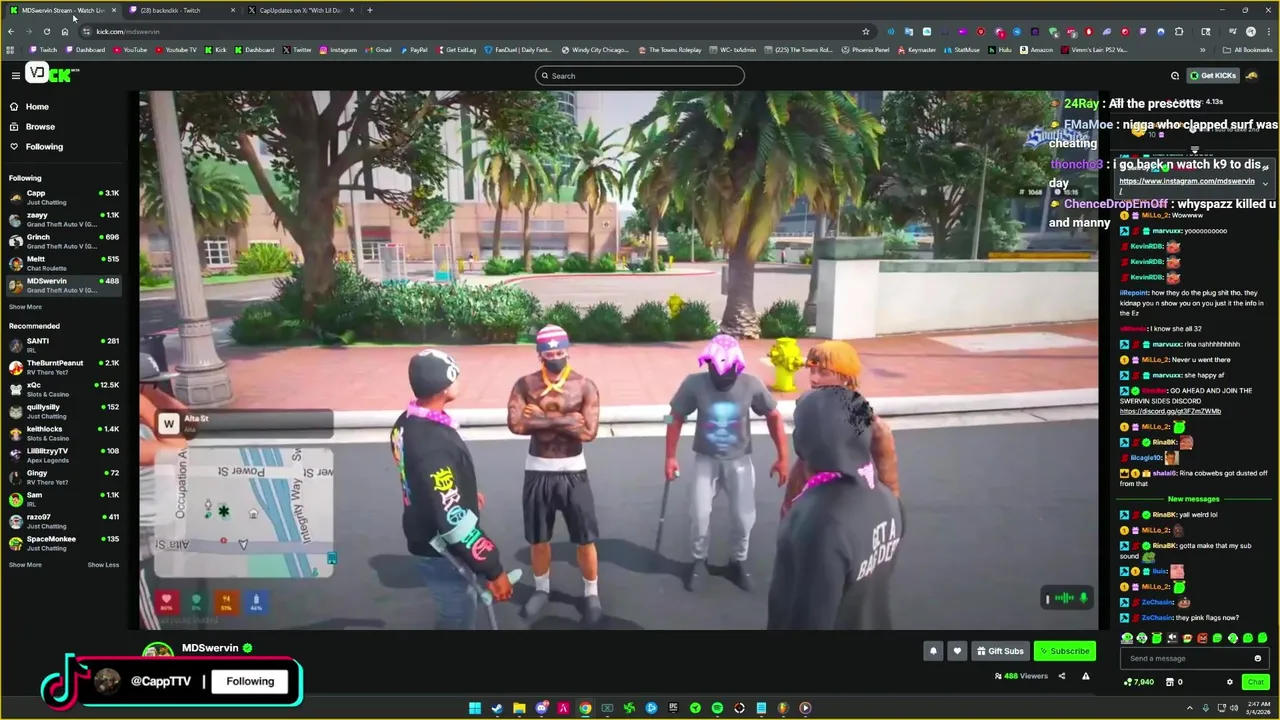Click the report warning triangle icon
This screenshot has width=1280, height=720.
1085,676
